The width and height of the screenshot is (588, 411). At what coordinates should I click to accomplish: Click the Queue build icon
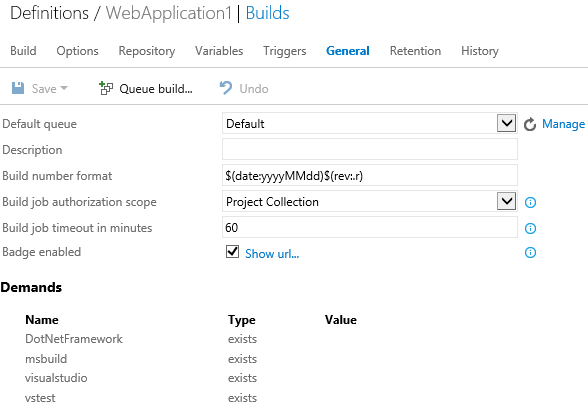pos(106,88)
